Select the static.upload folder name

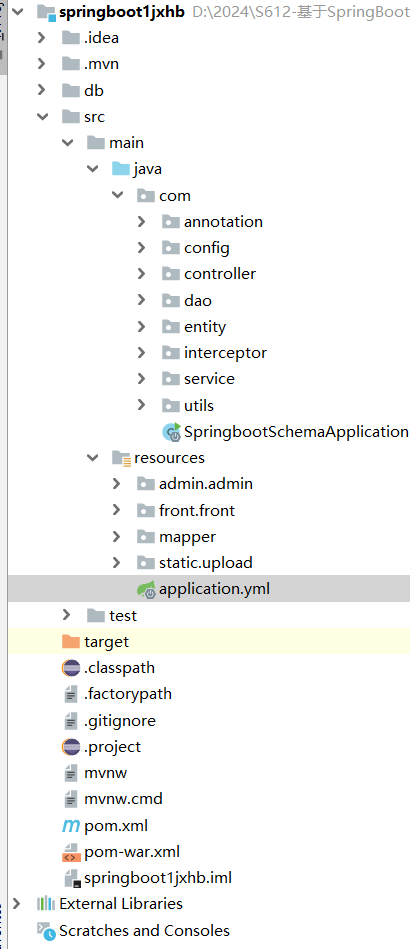(206, 562)
